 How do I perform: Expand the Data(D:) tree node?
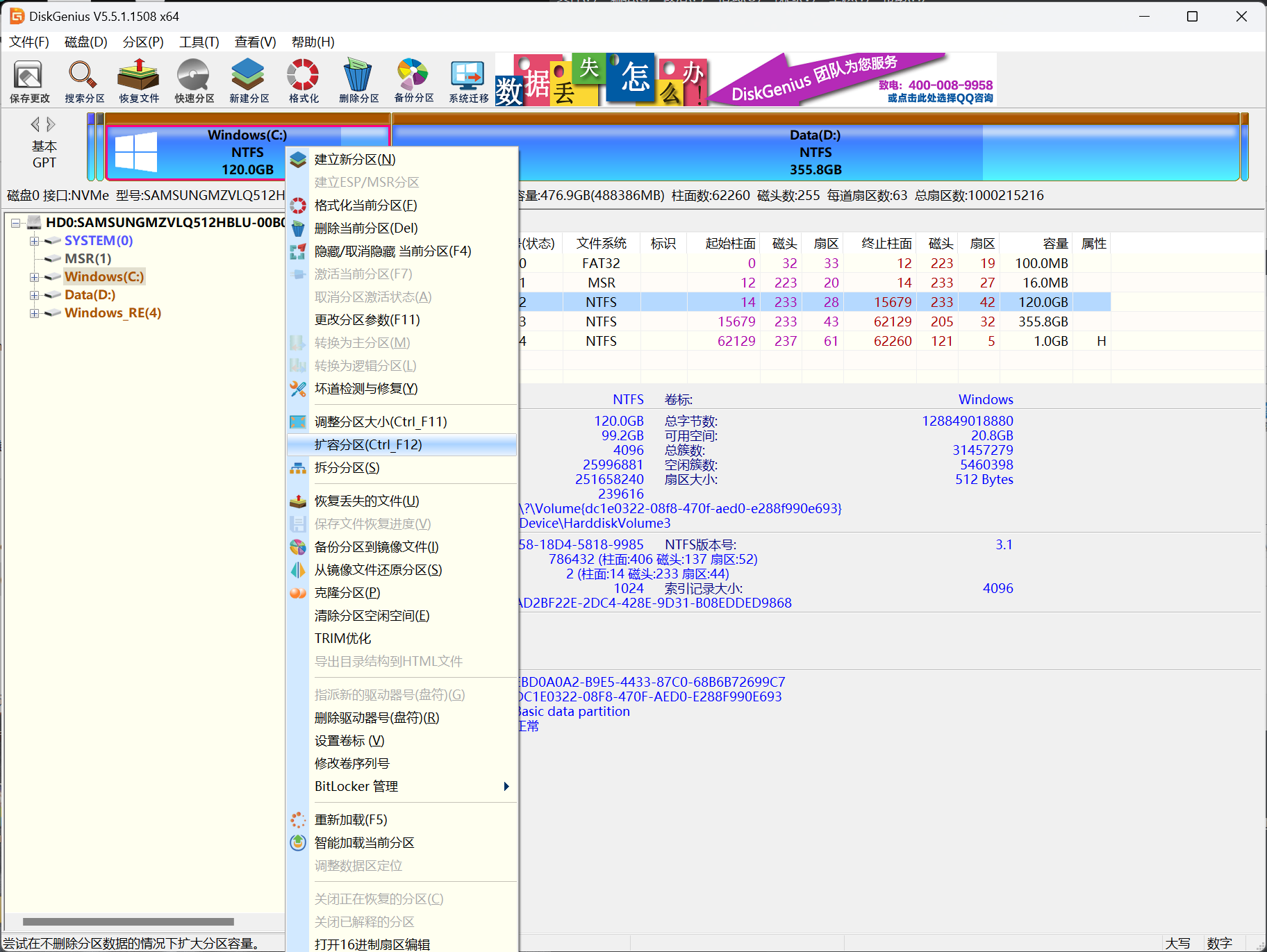click(x=33, y=295)
